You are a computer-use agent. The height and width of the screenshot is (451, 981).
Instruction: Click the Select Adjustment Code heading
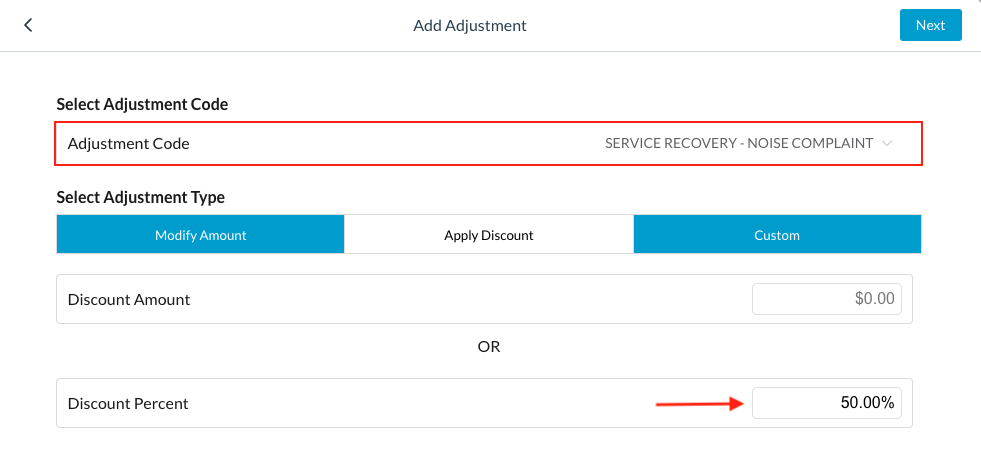142,104
